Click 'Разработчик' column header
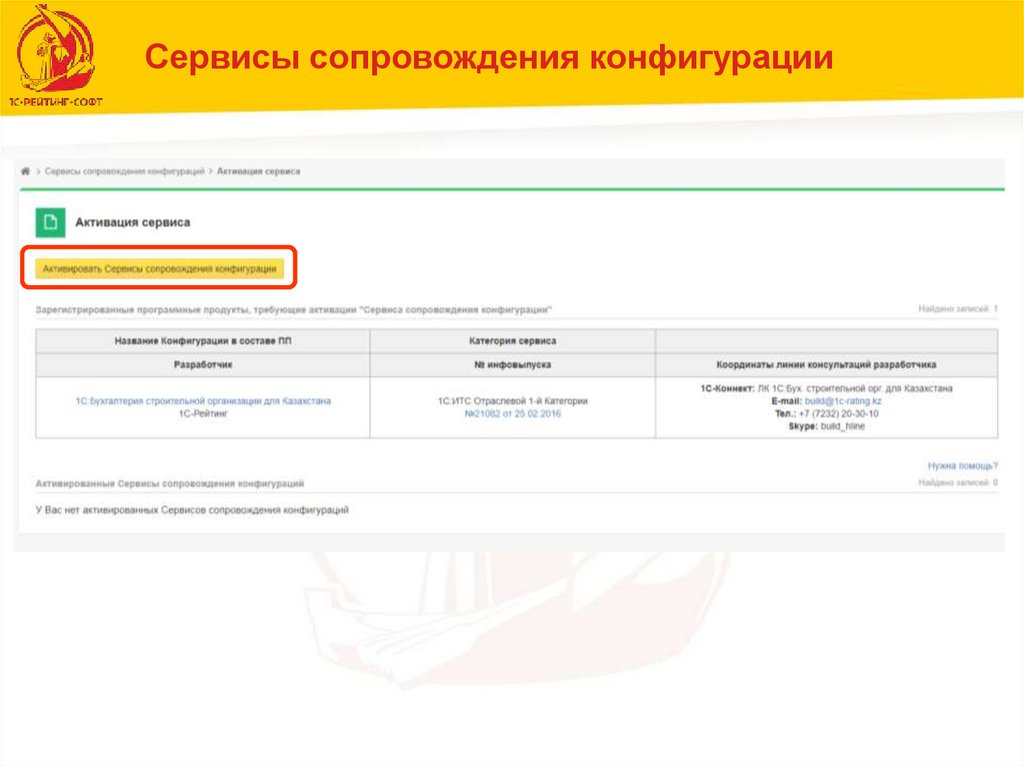The image size is (1024, 767). coord(203,365)
